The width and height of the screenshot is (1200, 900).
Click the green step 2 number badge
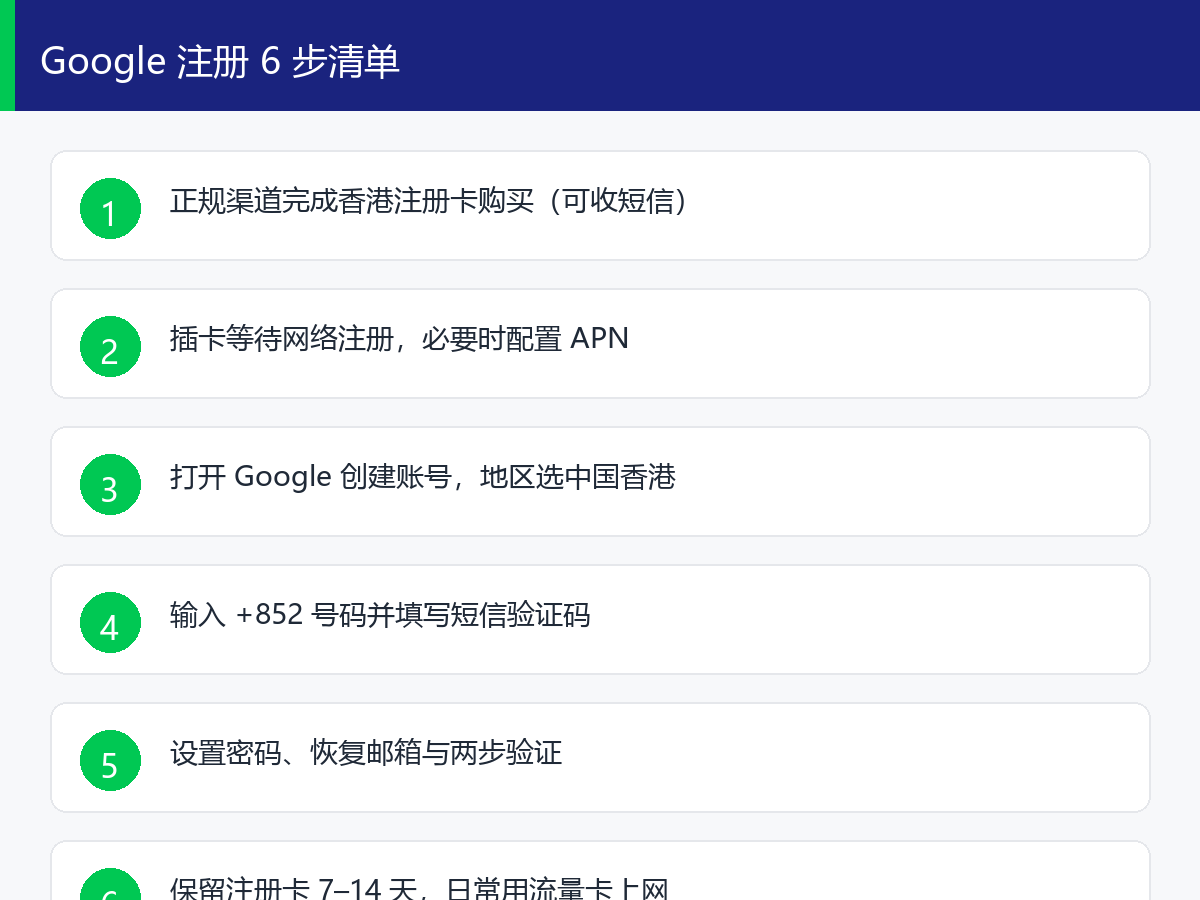[x=110, y=347]
